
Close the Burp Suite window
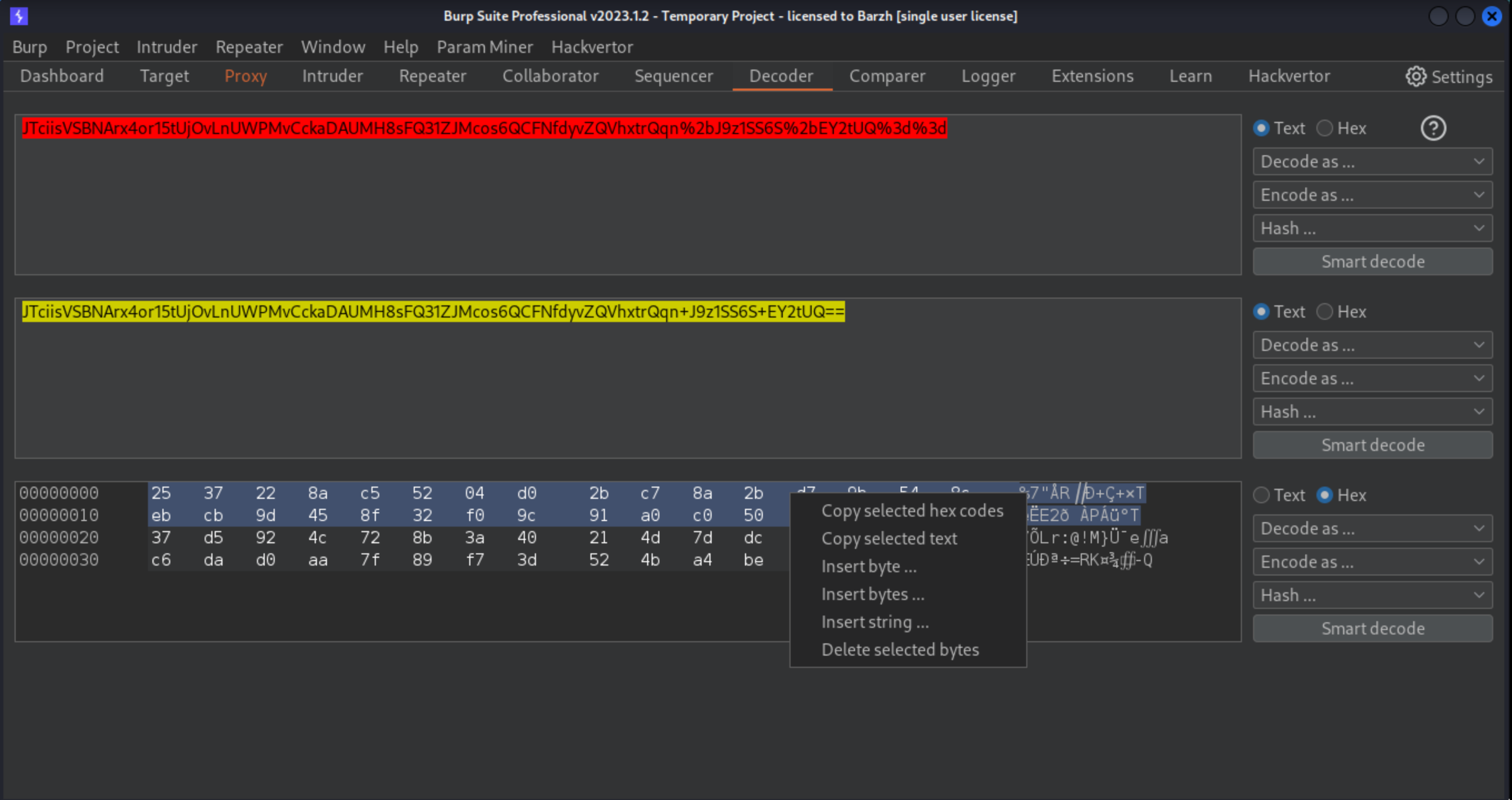pyautogui.click(x=1491, y=16)
